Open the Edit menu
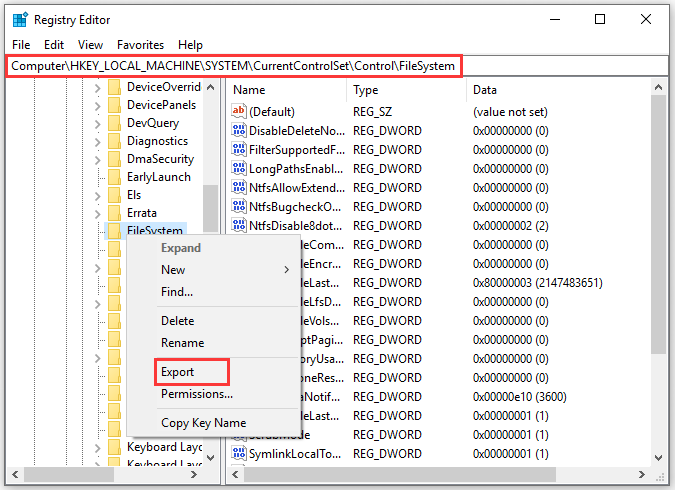 [54, 45]
